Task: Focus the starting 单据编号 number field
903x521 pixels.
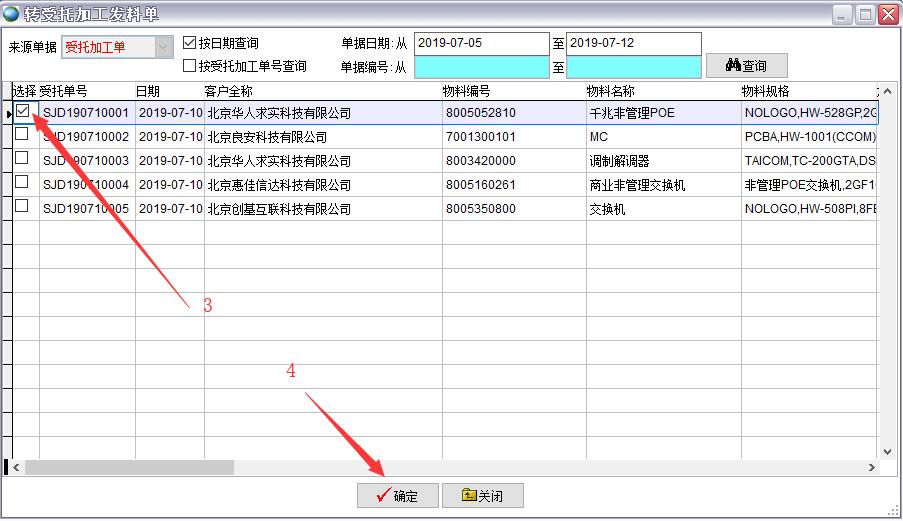Action: click(480, 67)
